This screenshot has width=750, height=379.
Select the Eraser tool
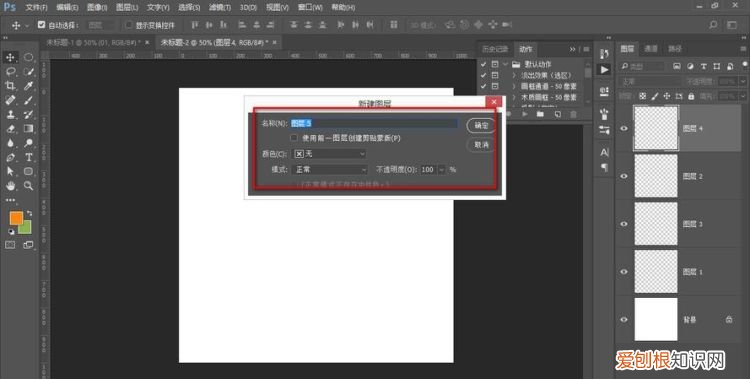pyautogui.click(x=10, y=129)
